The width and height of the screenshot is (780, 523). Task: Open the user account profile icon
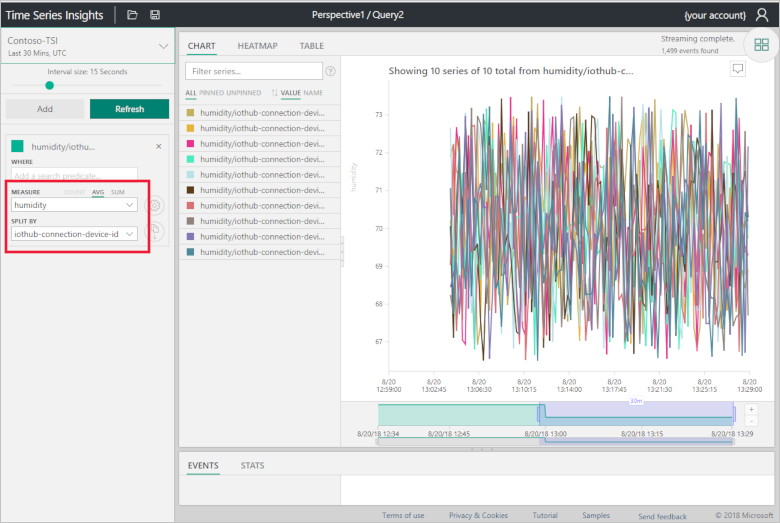(762, 15)
